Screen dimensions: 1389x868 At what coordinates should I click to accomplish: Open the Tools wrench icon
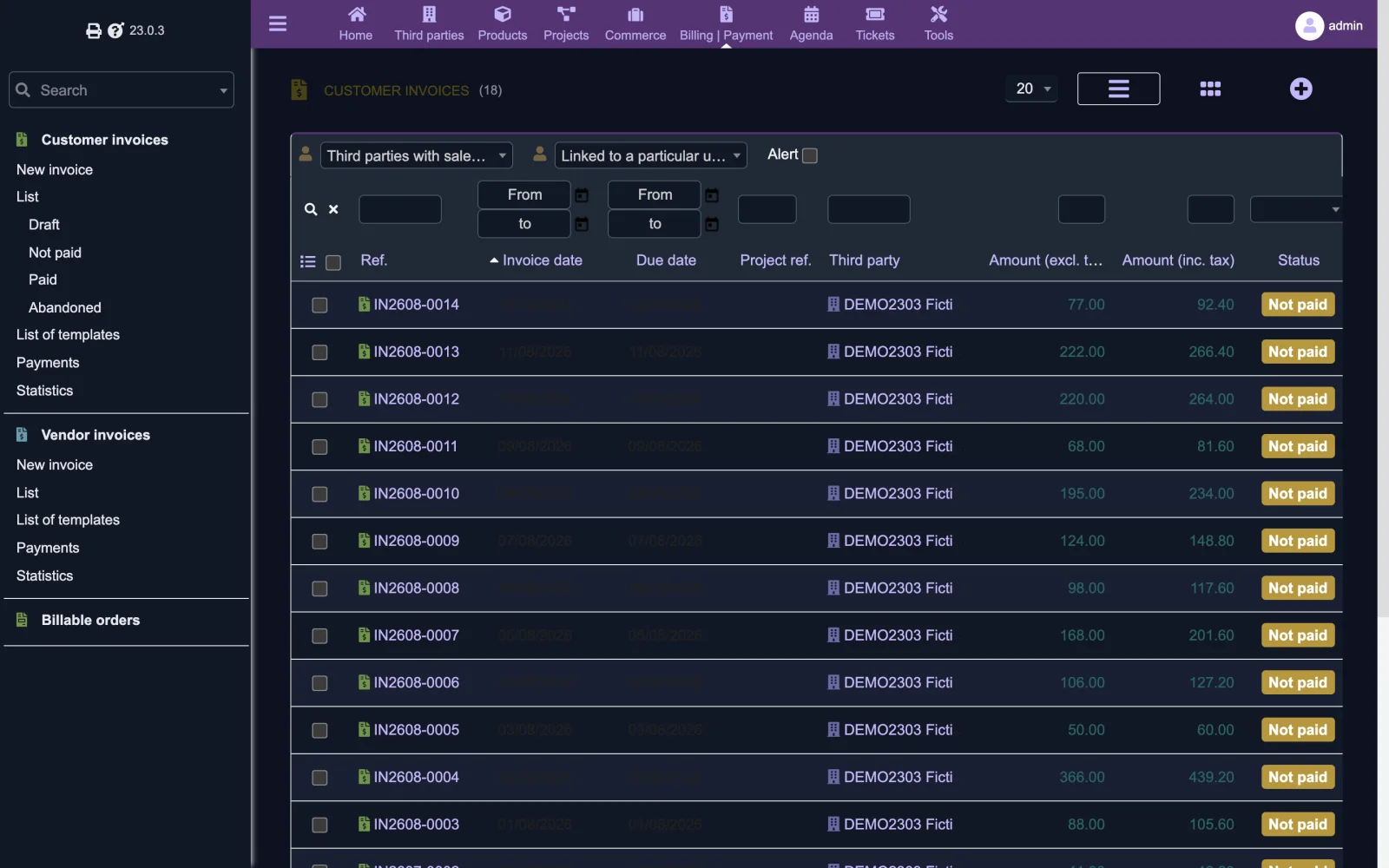pyautogui.click(x=938, y=15)
